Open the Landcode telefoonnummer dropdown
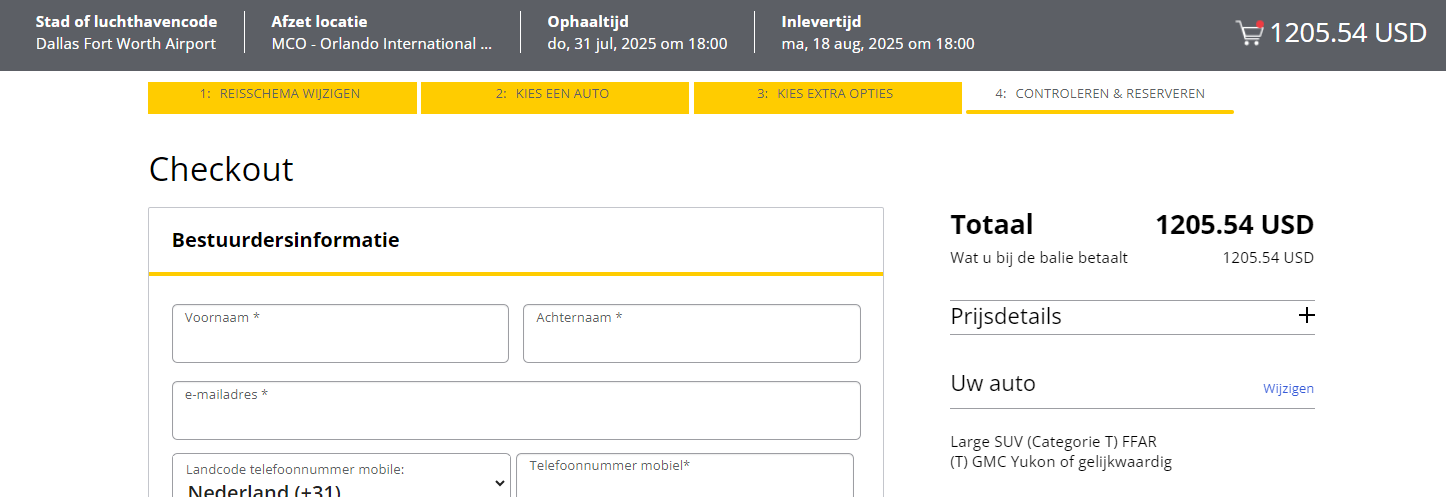The height and width of the screenshot is (497, 1446). pos(341,482)
